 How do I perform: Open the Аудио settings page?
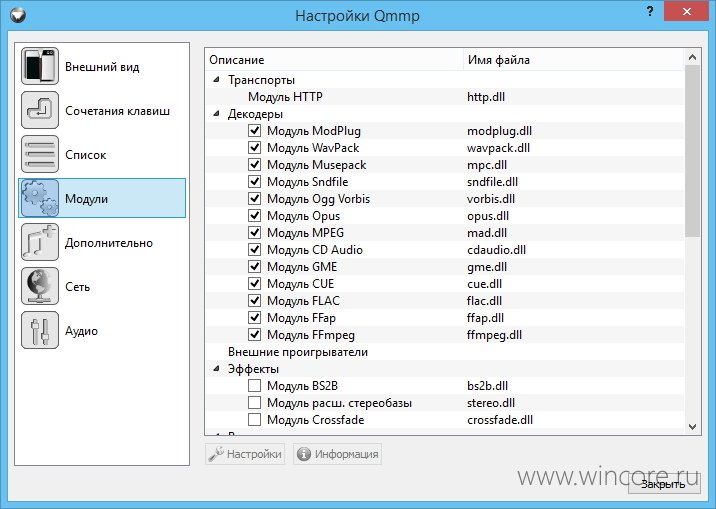point(102,331)
